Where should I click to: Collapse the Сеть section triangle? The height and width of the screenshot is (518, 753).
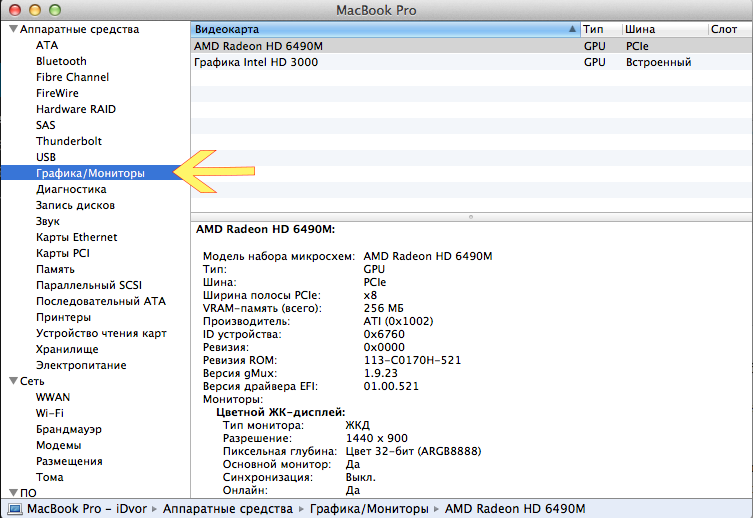[12, 381]
